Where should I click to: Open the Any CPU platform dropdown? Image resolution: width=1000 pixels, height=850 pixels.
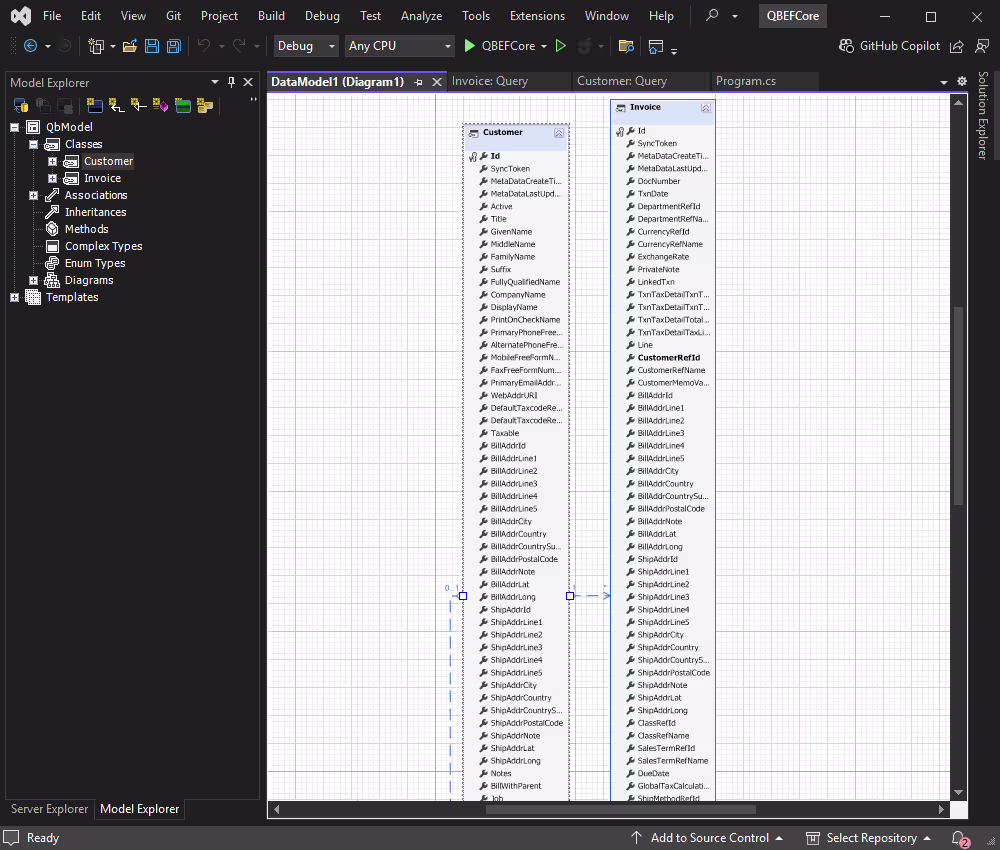pos(399,46)
